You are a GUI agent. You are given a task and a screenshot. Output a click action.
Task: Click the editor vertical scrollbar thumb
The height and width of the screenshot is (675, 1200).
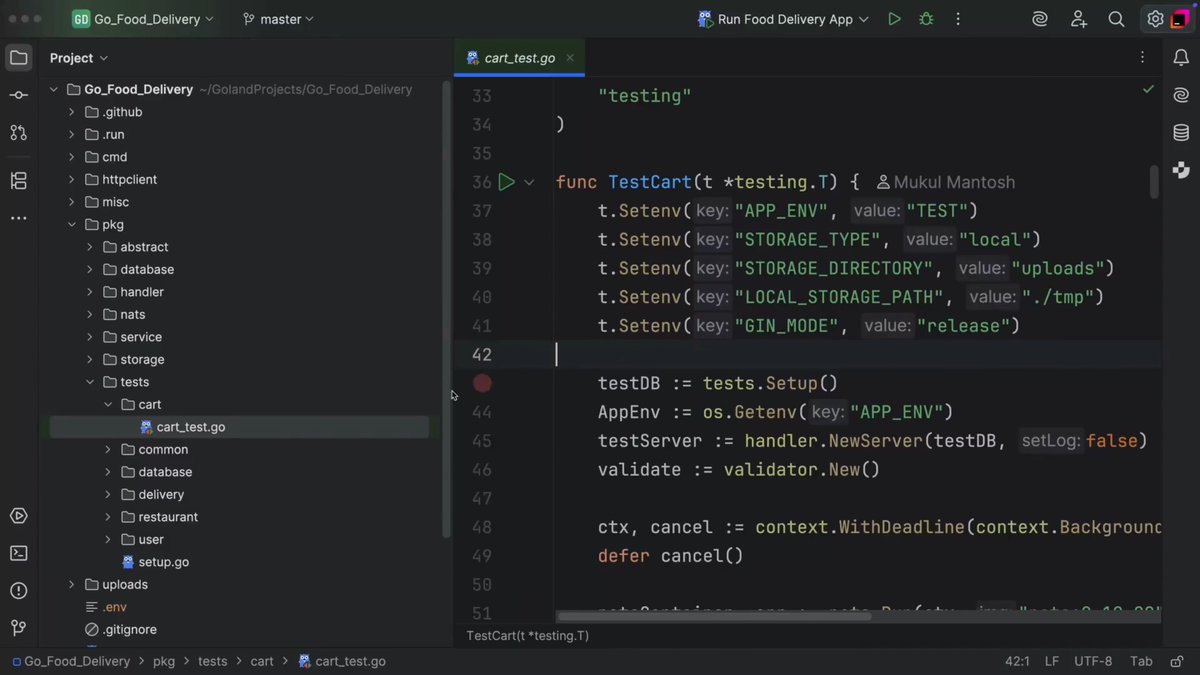pyautogui.click(x=1154, y=180)
